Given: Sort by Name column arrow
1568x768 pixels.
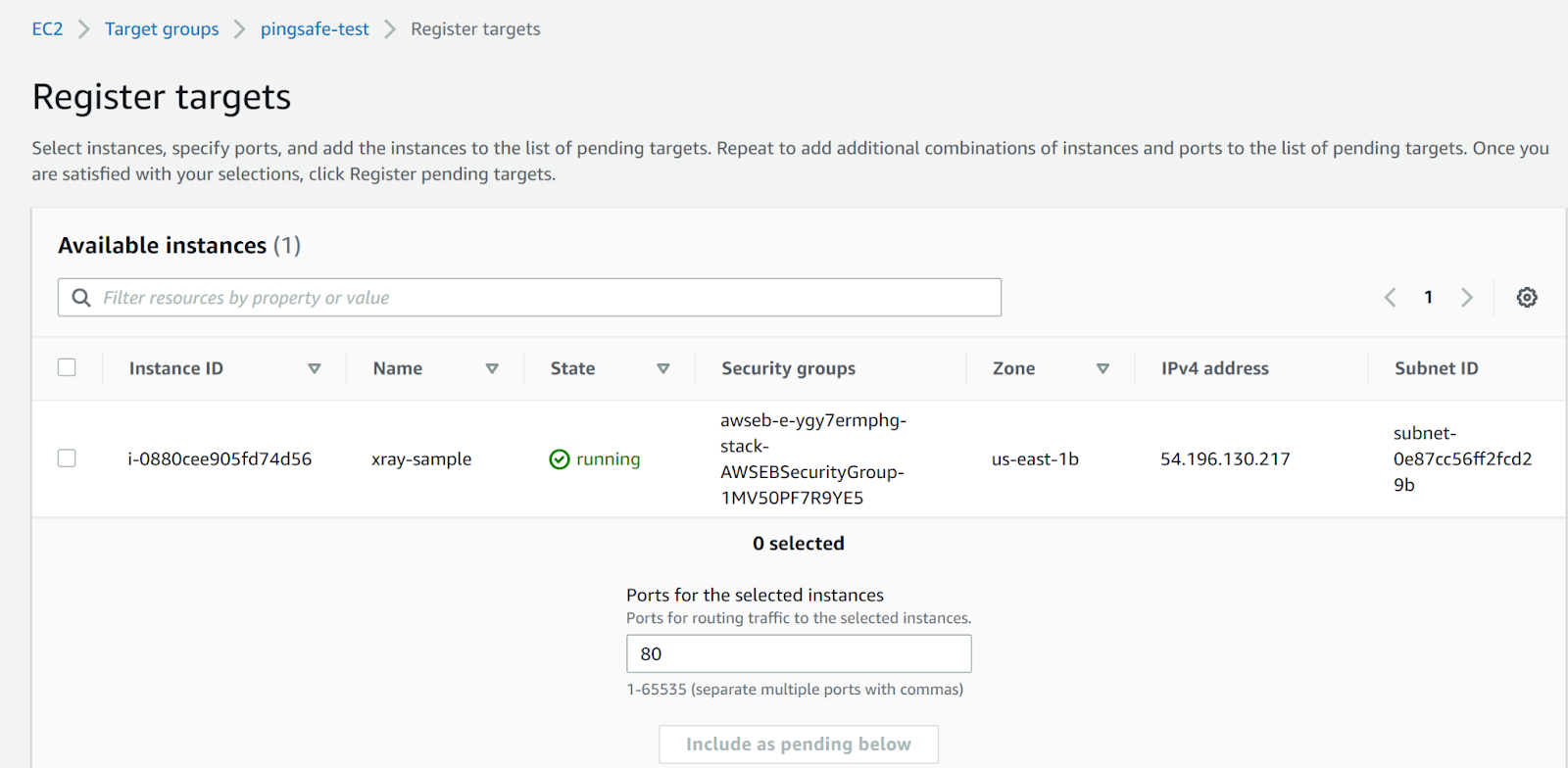Looking at the screenshot, I should [492, 369].
